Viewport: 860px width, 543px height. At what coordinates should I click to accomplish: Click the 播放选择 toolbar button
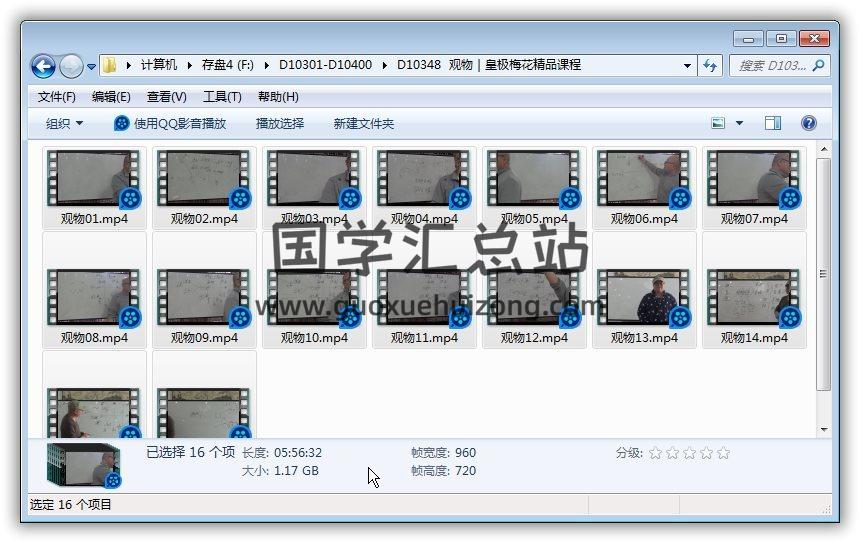click(280, 123)
